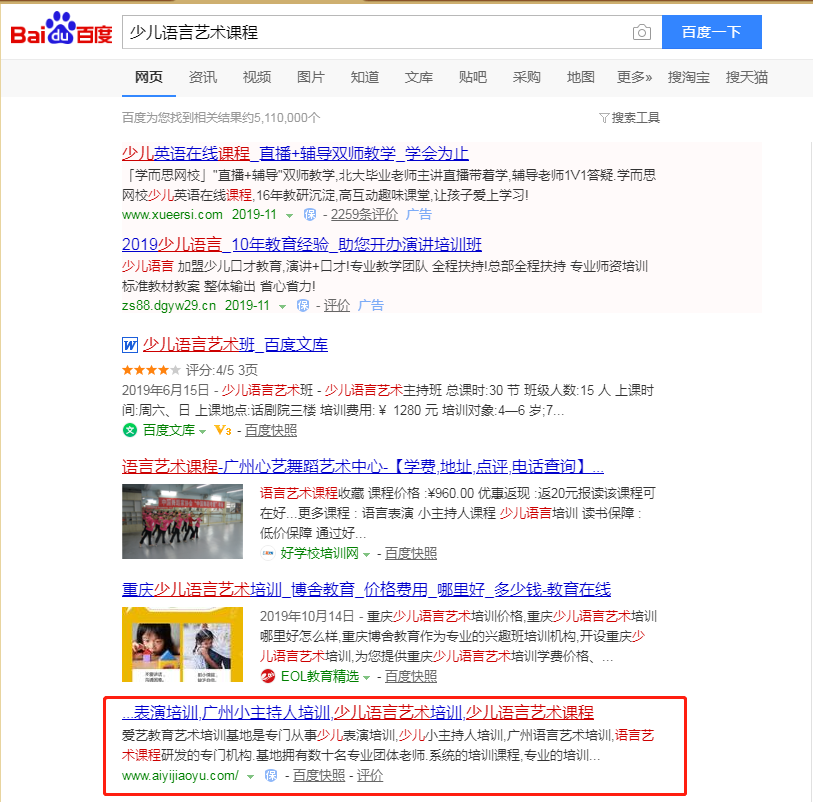The width and height of the screenshot is (813, 802).
Task: Click the star rating of Wenku result
Action: tap(151, 370)
